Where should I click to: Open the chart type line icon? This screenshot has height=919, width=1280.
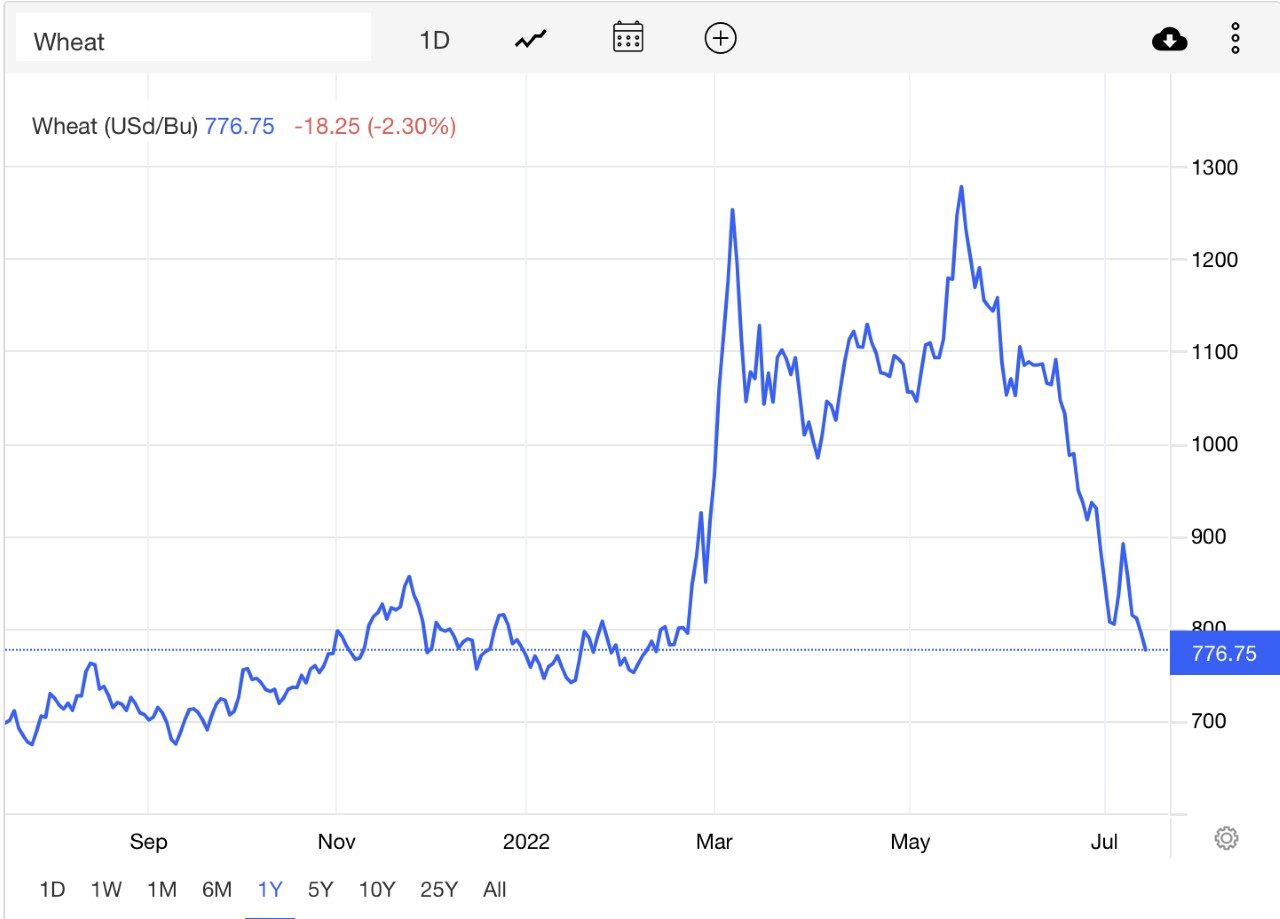(531, 39)
